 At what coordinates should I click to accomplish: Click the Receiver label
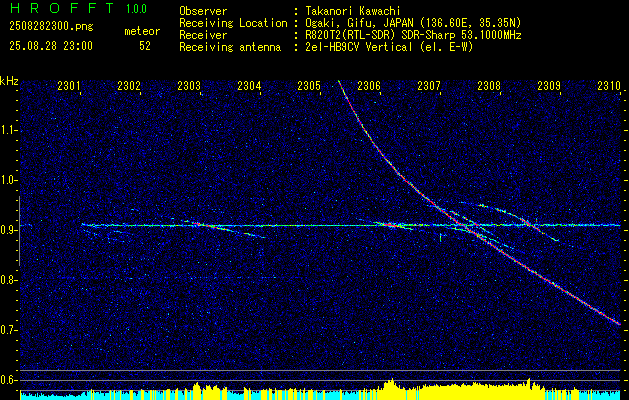pos(203,35)
